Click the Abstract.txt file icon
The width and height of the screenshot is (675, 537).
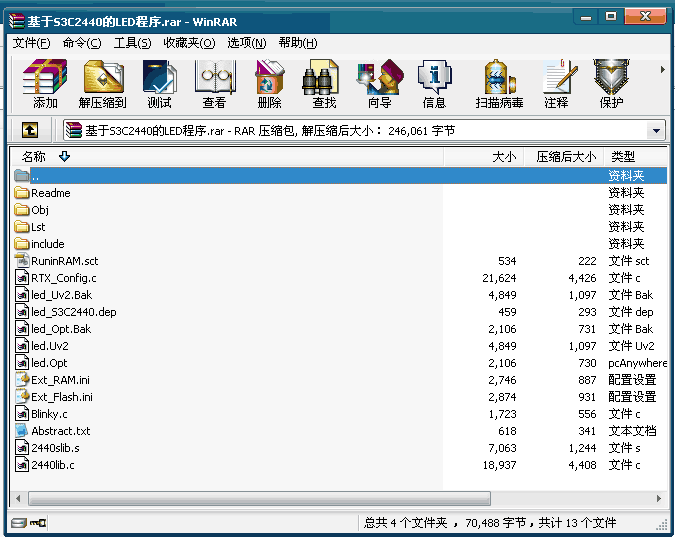coord(22,431)
